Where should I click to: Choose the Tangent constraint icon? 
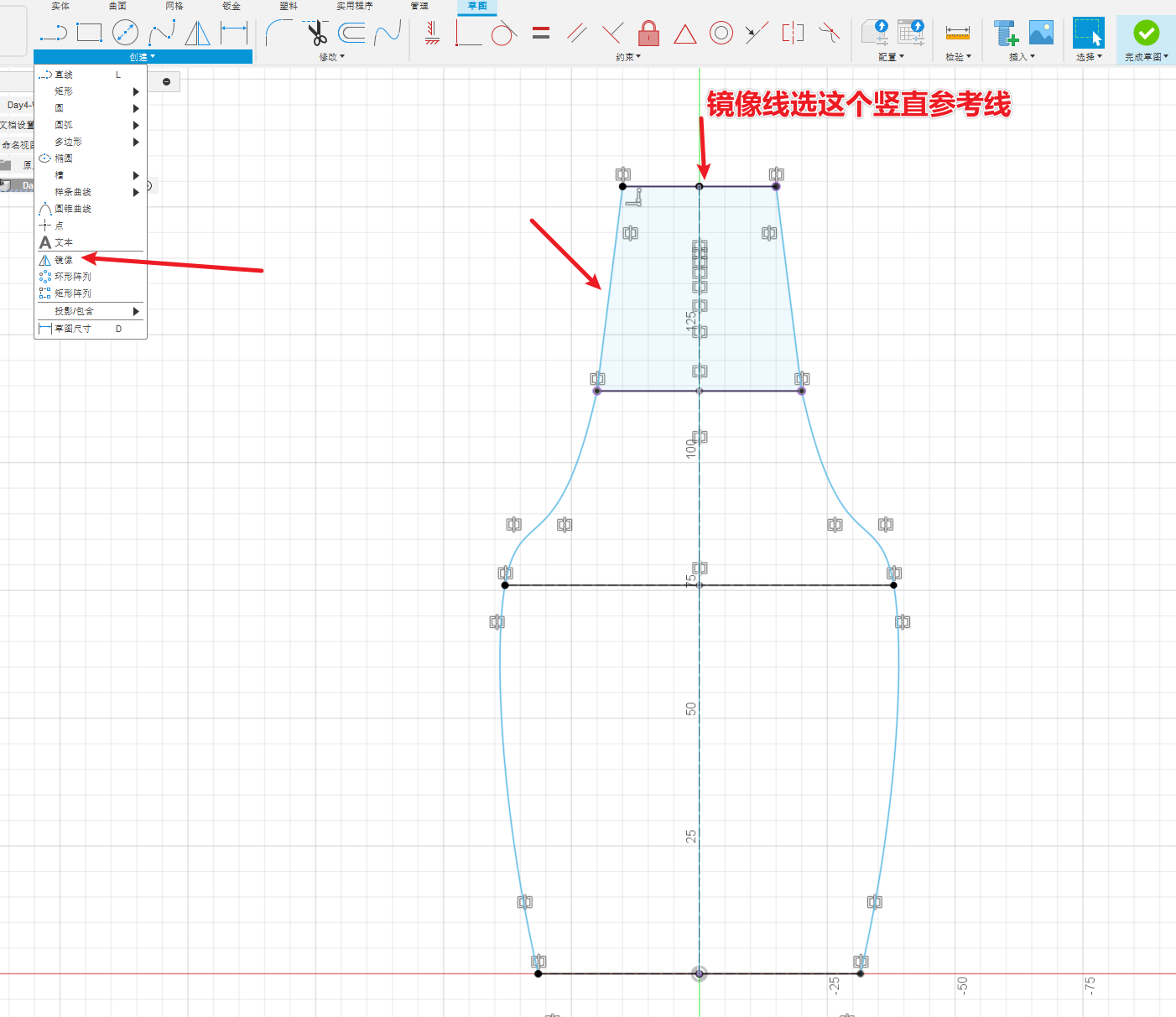point(503,34)
